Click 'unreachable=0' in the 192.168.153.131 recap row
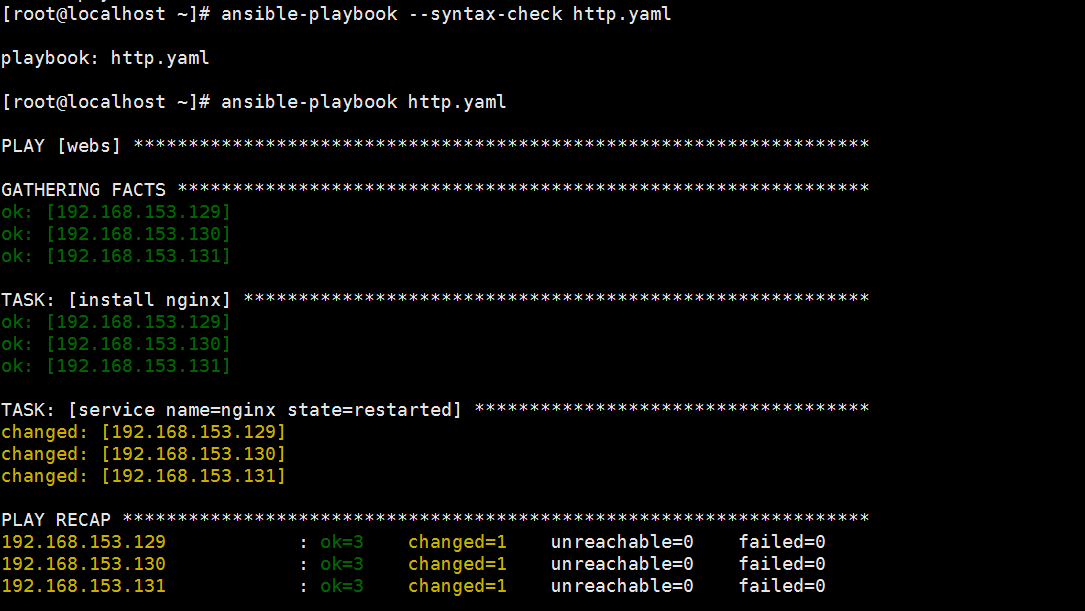Screen dimensions: 1085x611 [622, 586]
